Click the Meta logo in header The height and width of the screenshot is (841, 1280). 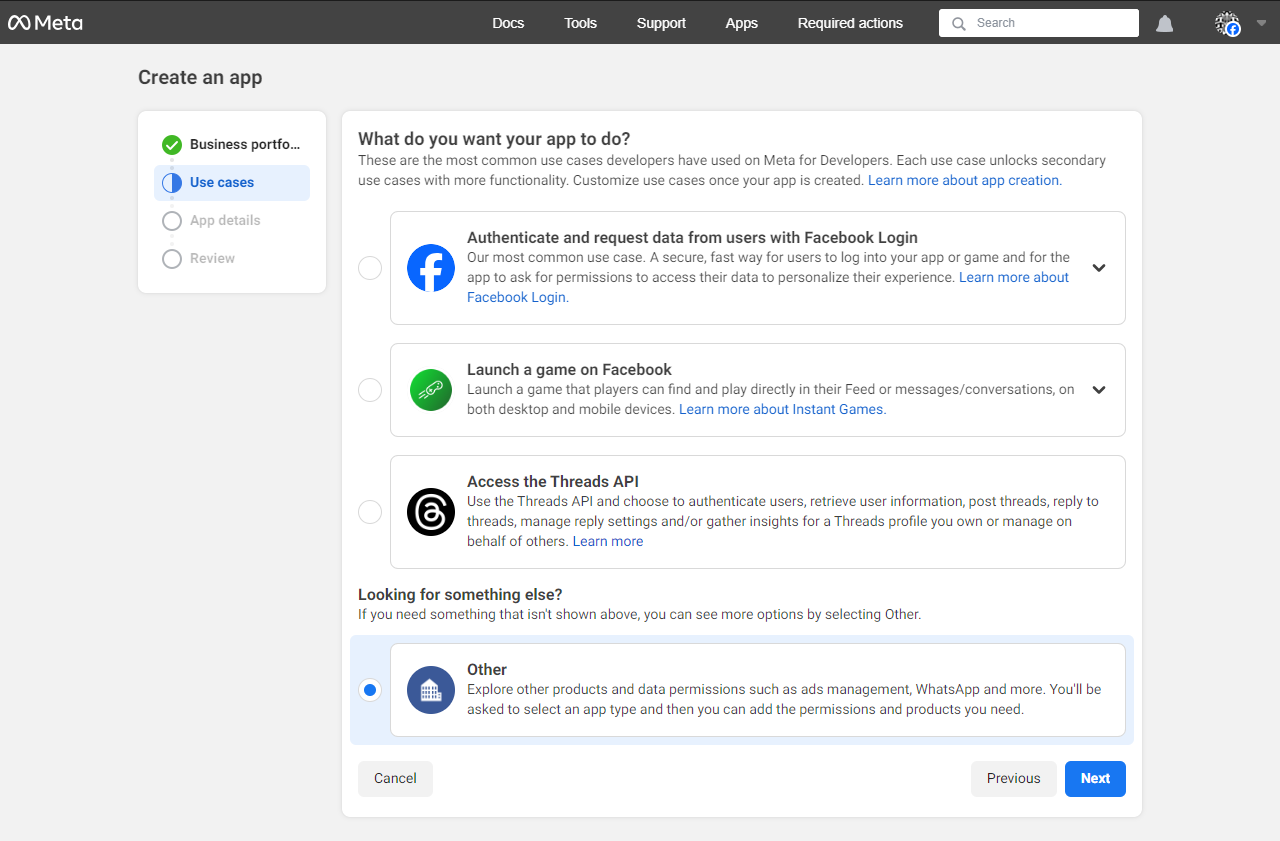45,22
